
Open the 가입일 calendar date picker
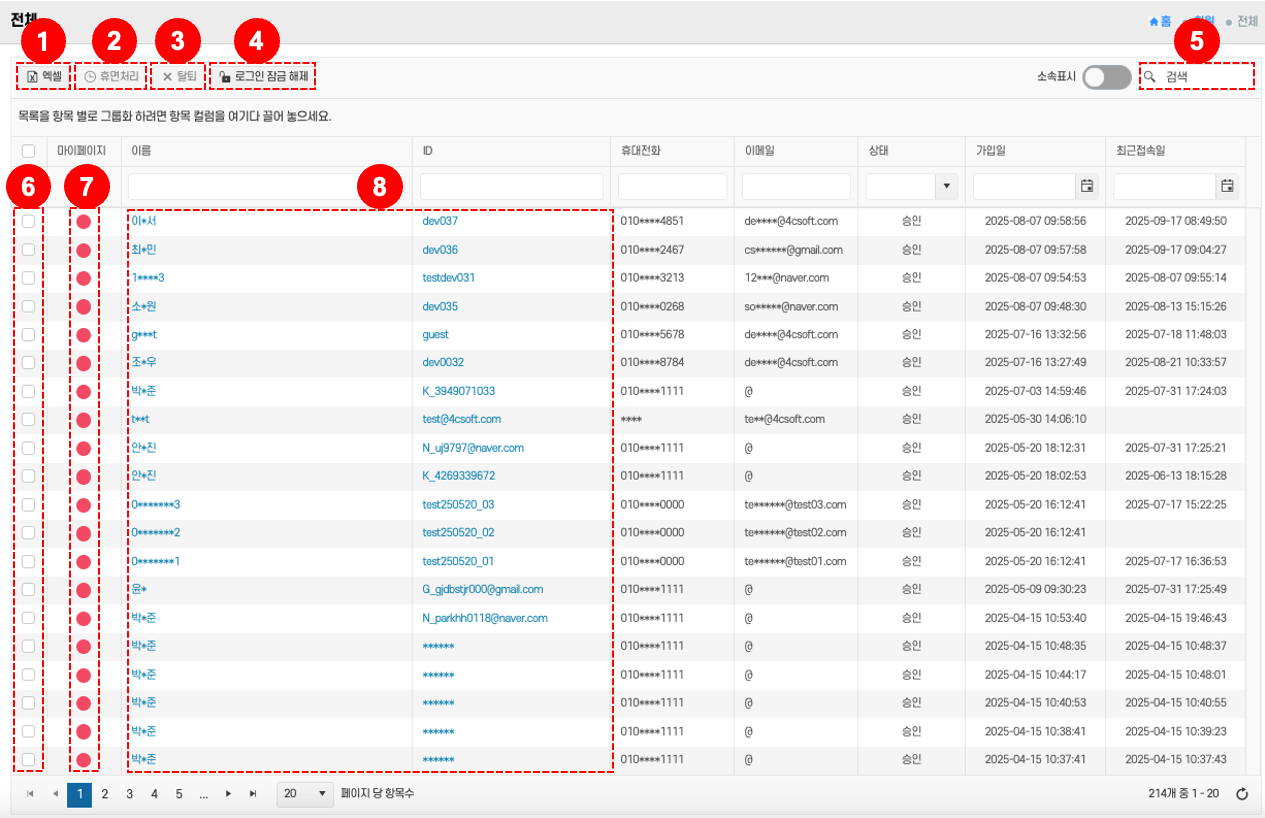coord(1086,186)
